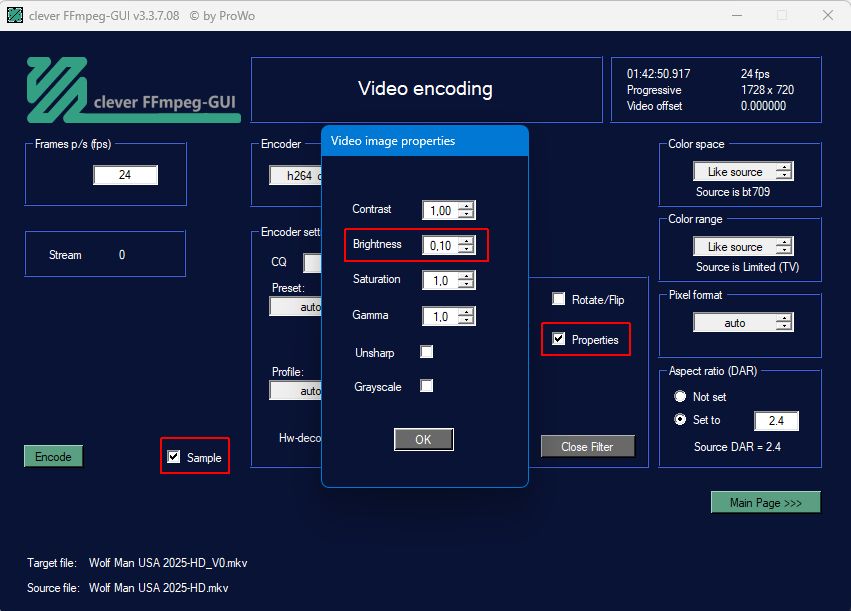
Task: Click the Stream value 0
Action: pos(122,254)
